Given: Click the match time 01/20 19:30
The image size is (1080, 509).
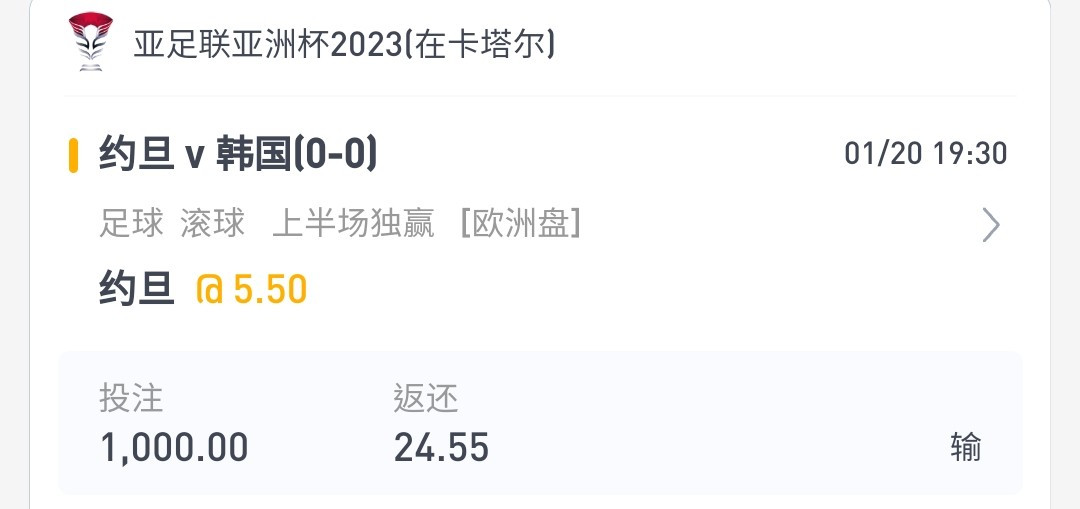Looking at the screenshot, I should (x=926, y=154).
